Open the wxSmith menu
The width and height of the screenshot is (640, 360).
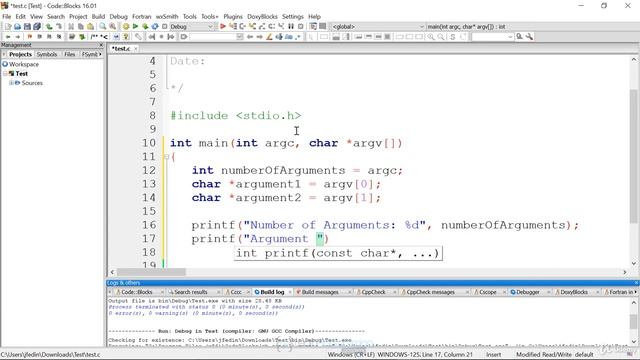point(167,16)
